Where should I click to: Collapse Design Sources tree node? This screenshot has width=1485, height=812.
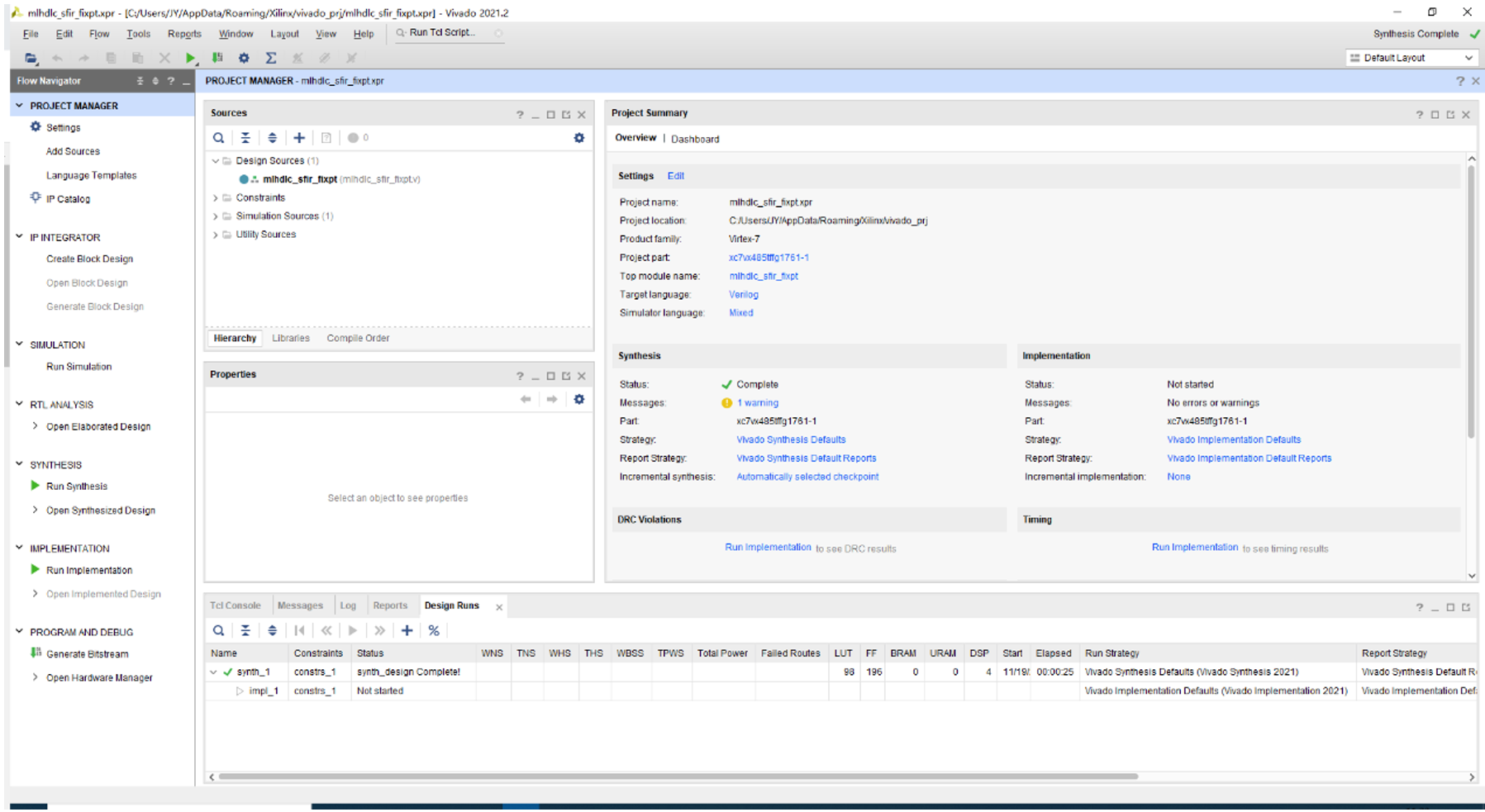click(x=216, y=161)
